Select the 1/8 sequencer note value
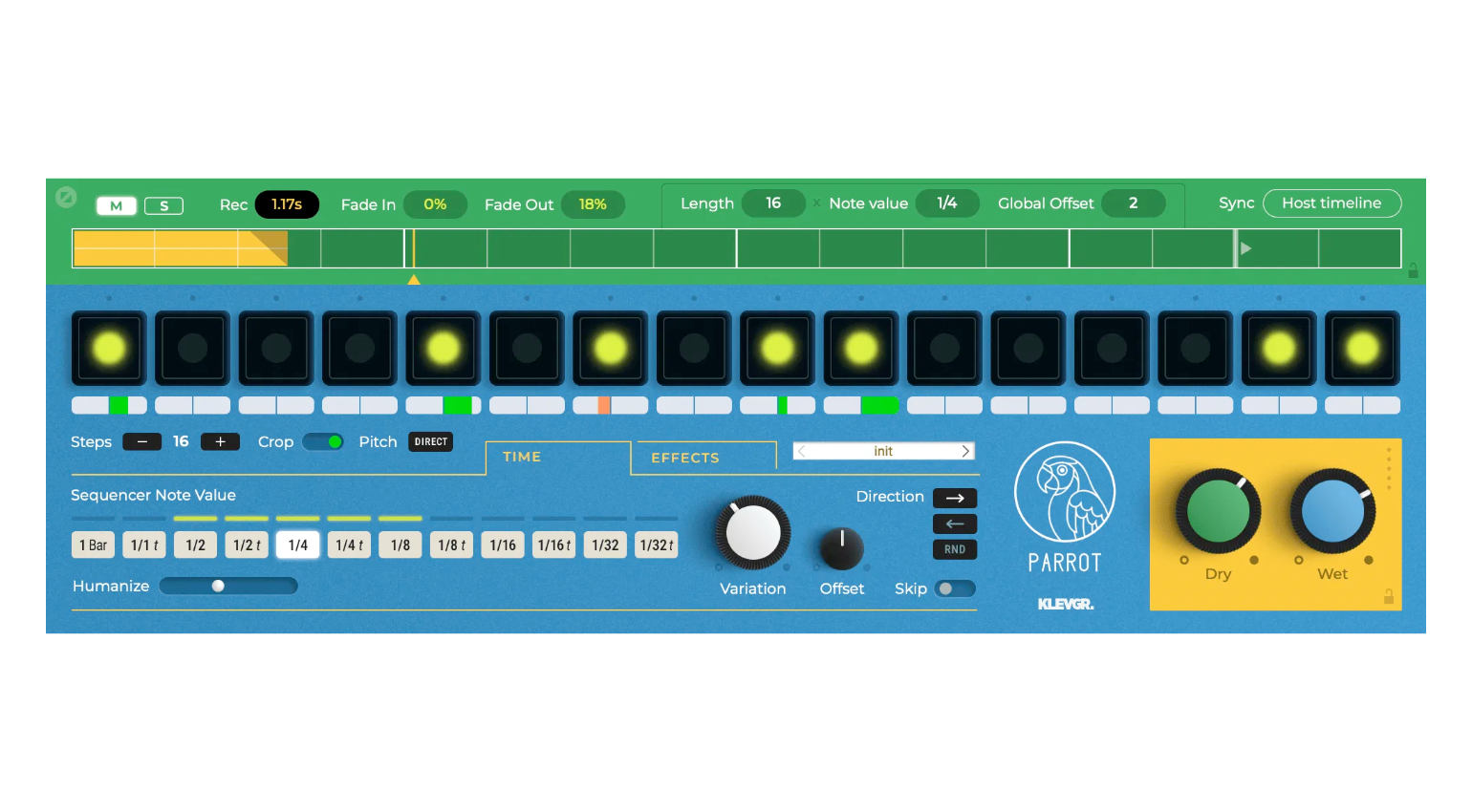This screenshot has width=1472, height=812. [400, 545]
